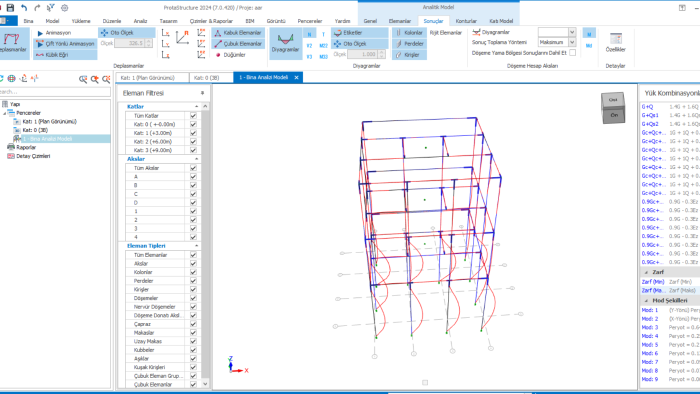
Task: Open the Diyagramlar slab dropdown
Action: (x=572, y=32)
